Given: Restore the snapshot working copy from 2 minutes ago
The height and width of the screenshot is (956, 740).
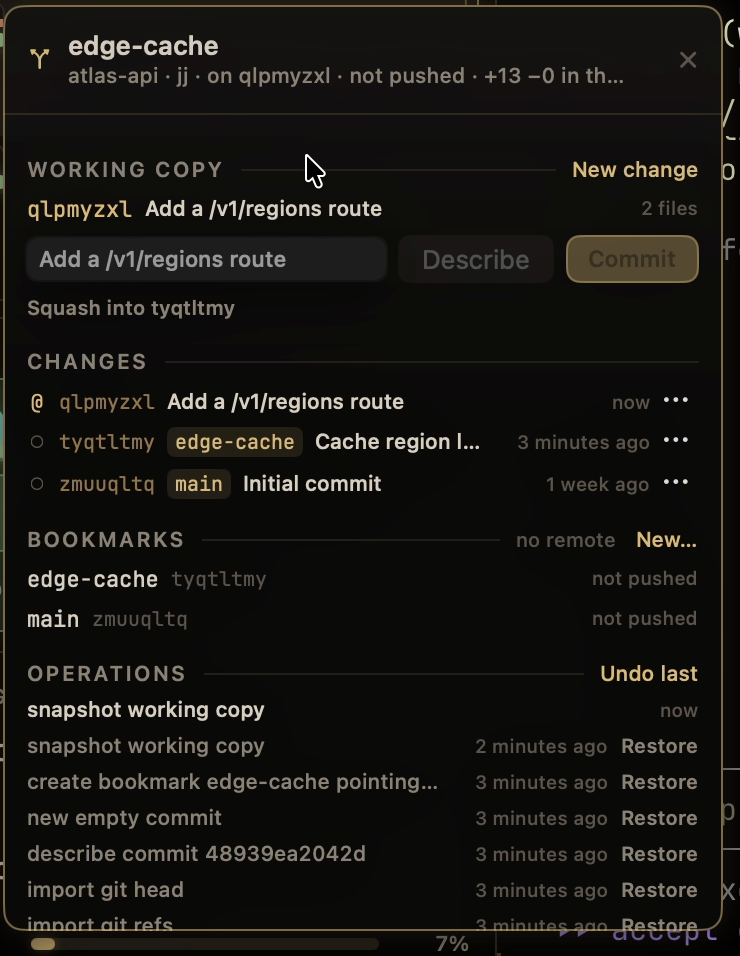Looking at the screenshot, I should [659, 746].
